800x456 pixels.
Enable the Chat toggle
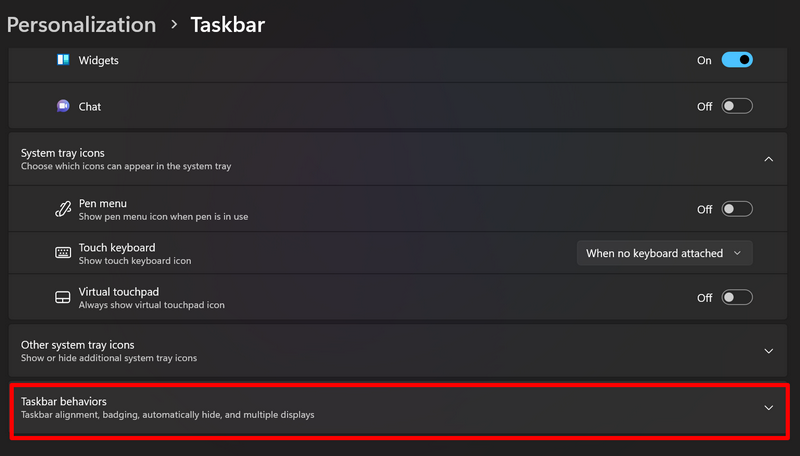tap(737, 106)
